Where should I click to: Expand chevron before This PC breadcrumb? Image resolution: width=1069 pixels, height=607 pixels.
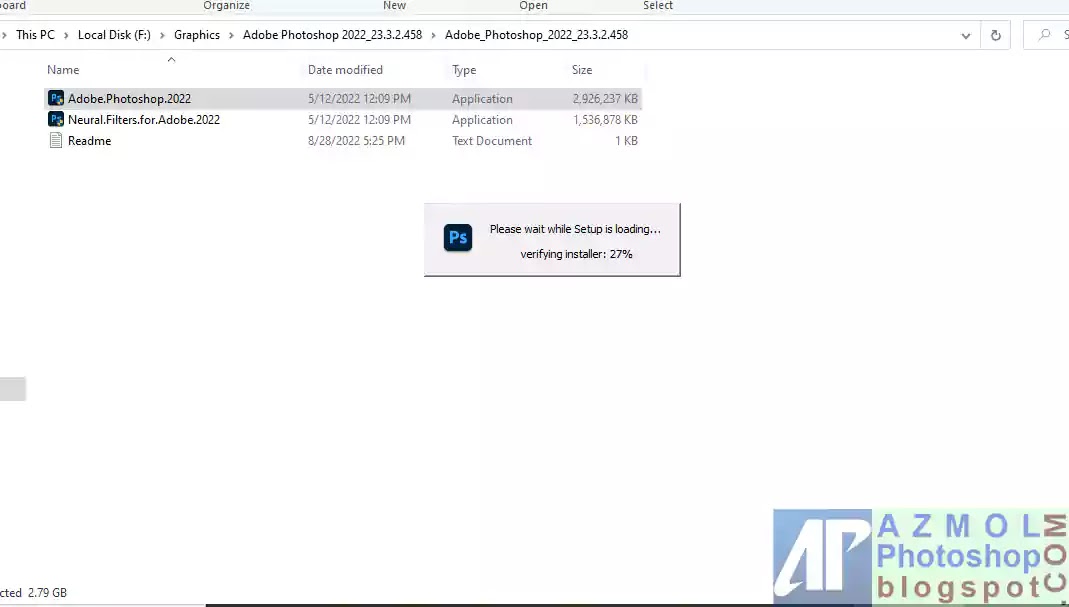(x=5, y=35)
